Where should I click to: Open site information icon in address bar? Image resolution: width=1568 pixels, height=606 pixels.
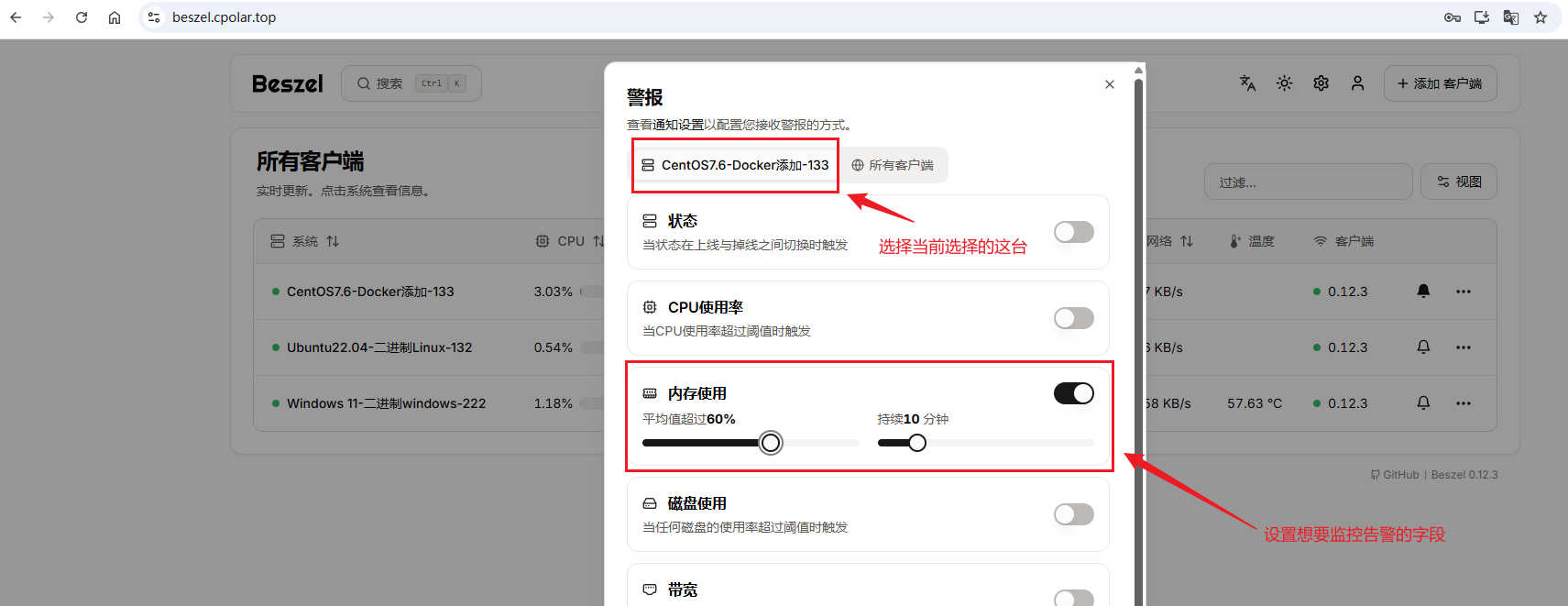point(154,17)
